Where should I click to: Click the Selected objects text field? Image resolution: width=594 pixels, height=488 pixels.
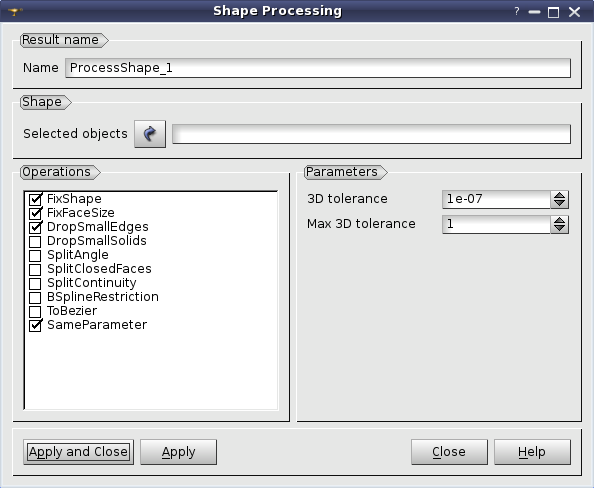click(x=371, y=134)
